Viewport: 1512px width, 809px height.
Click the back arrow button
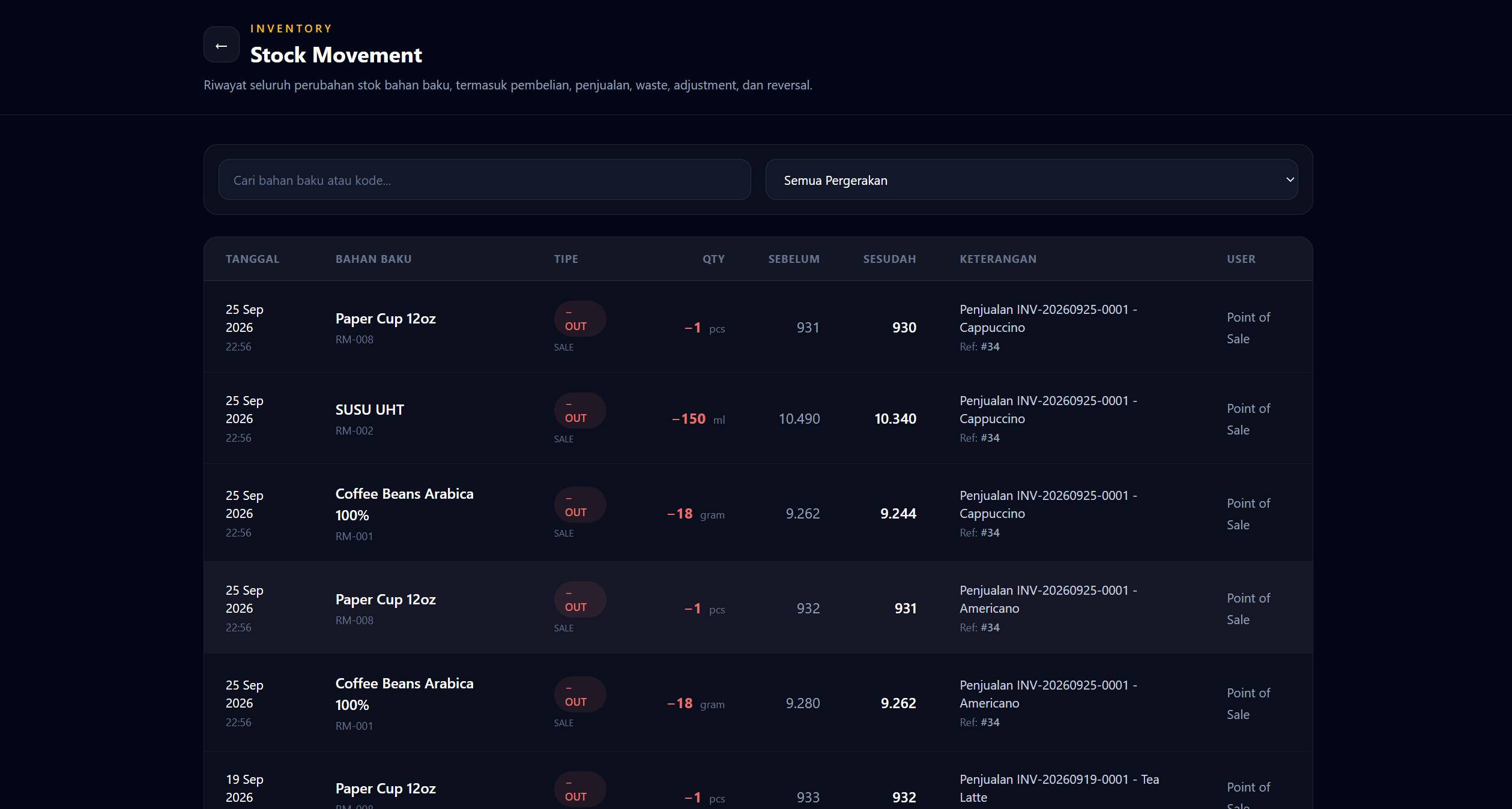coord(221,45)
